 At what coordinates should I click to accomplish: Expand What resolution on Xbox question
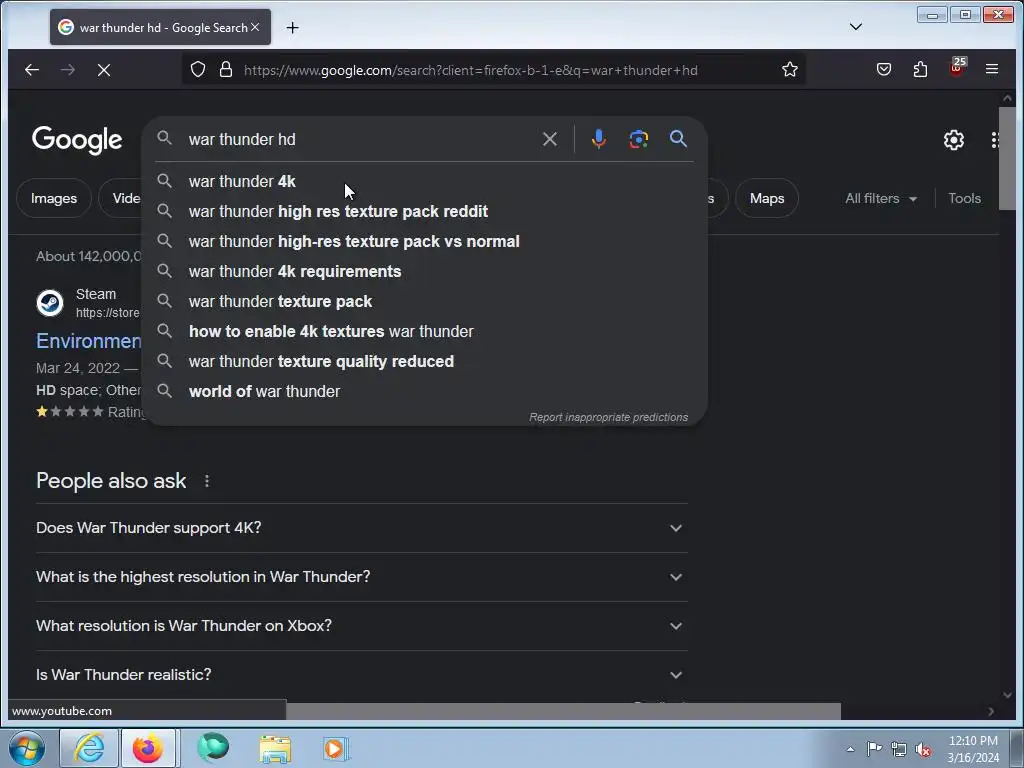(362, 626)
